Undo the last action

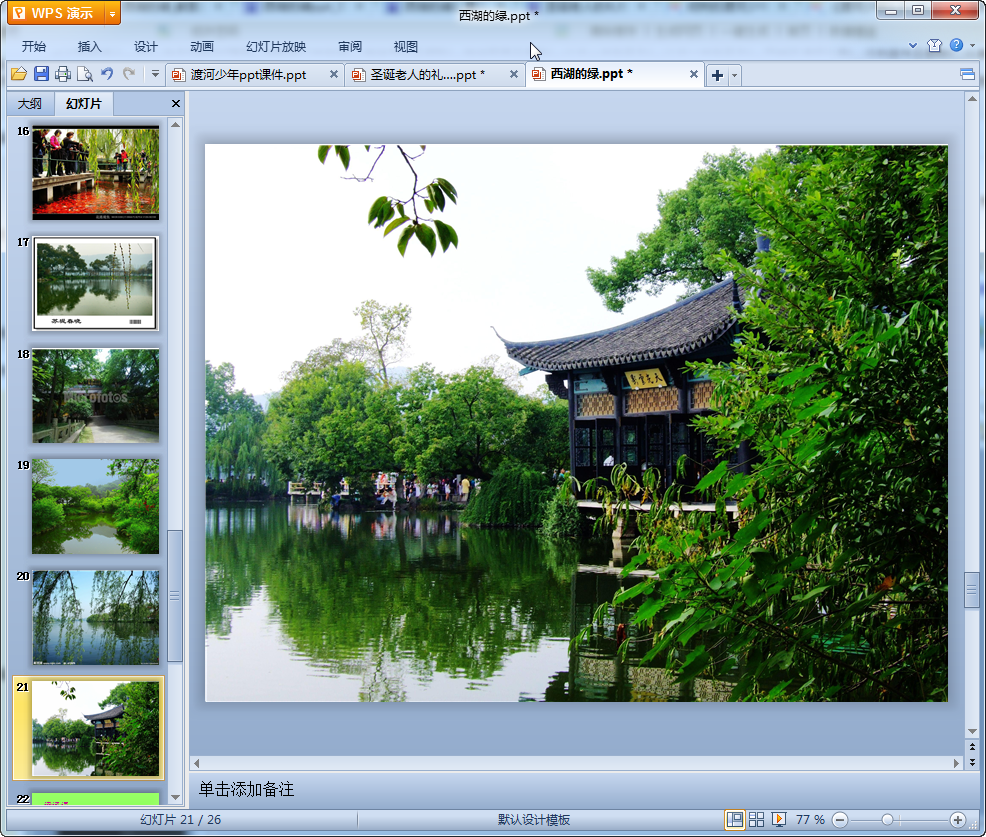point(108,74)
